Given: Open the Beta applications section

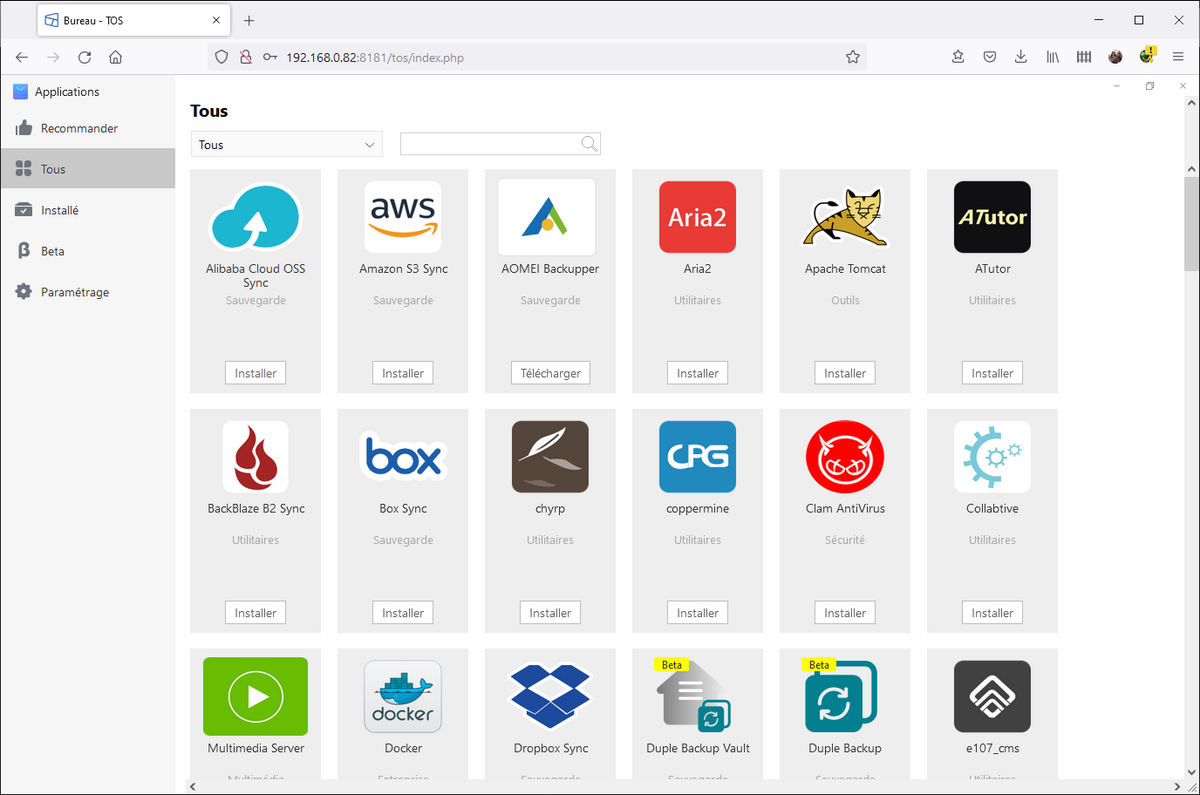Looking at the screenshot, I should 88,251.
